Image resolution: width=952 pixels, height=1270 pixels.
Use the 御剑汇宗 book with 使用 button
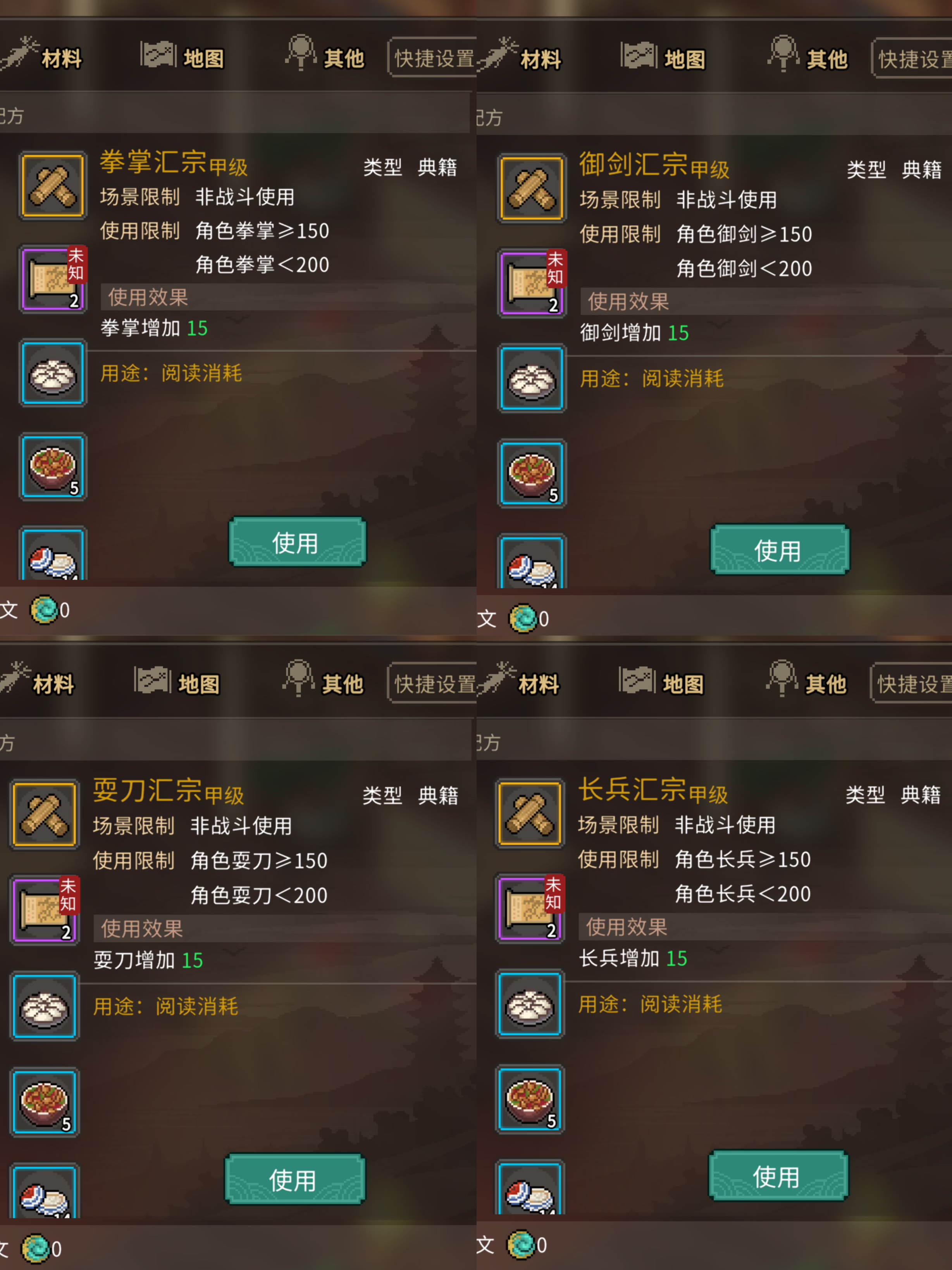[779, 550]
